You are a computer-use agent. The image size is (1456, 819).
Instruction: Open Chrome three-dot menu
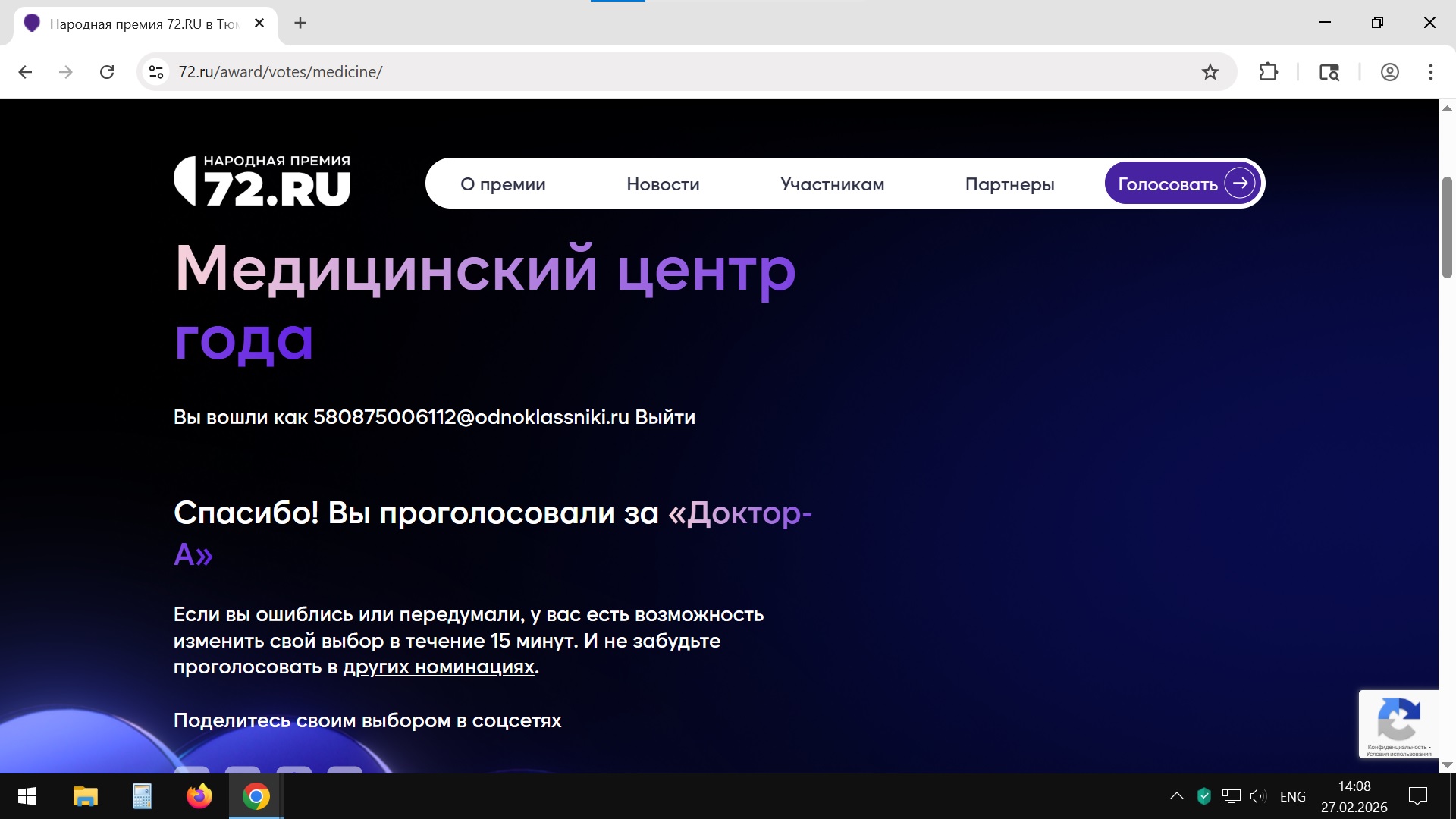click(x=1430, y=72)
